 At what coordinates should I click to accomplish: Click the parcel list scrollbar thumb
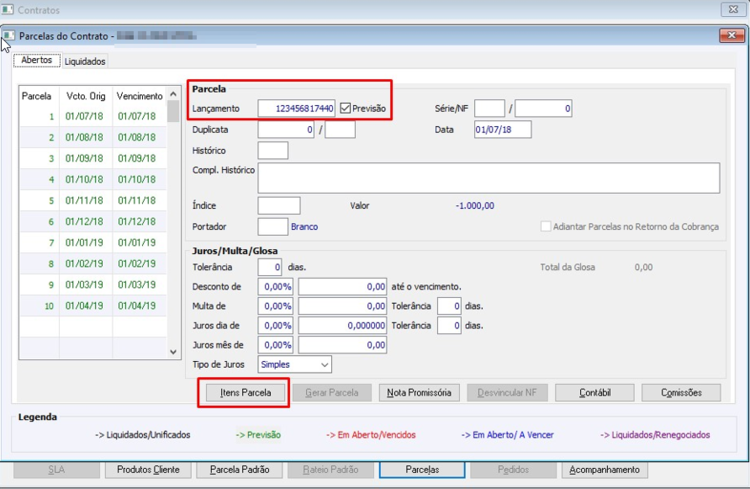pyautogui.click(x=173, y=111)
